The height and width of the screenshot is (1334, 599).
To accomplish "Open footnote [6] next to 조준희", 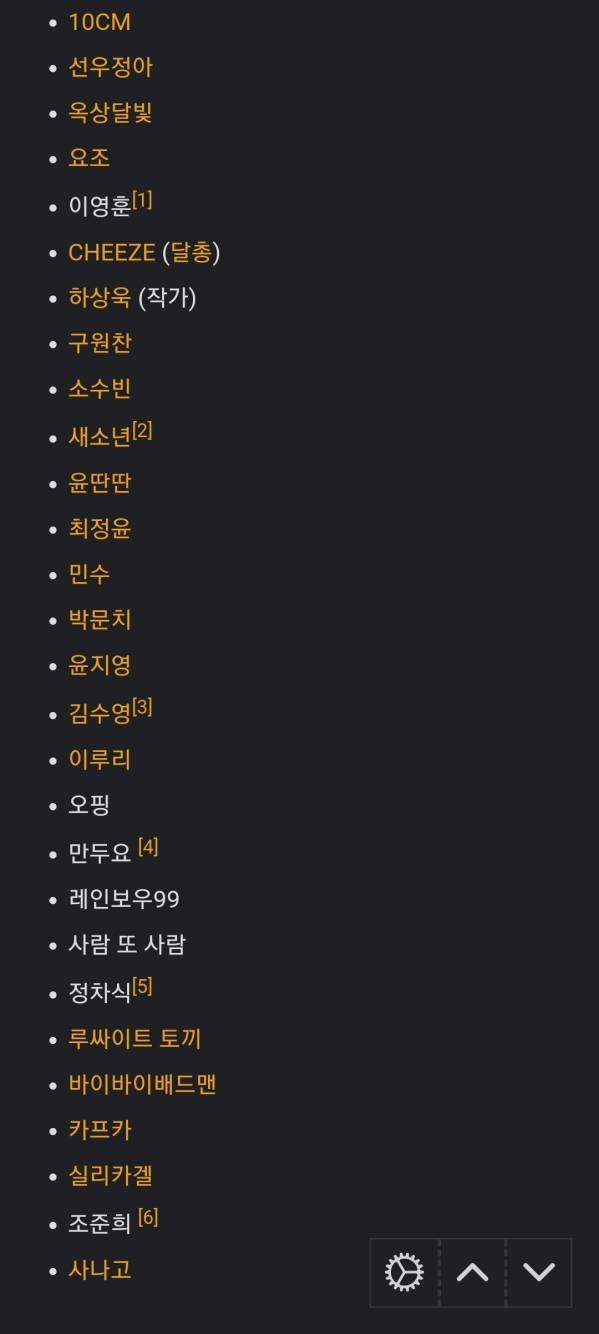I will (148, 1217).
